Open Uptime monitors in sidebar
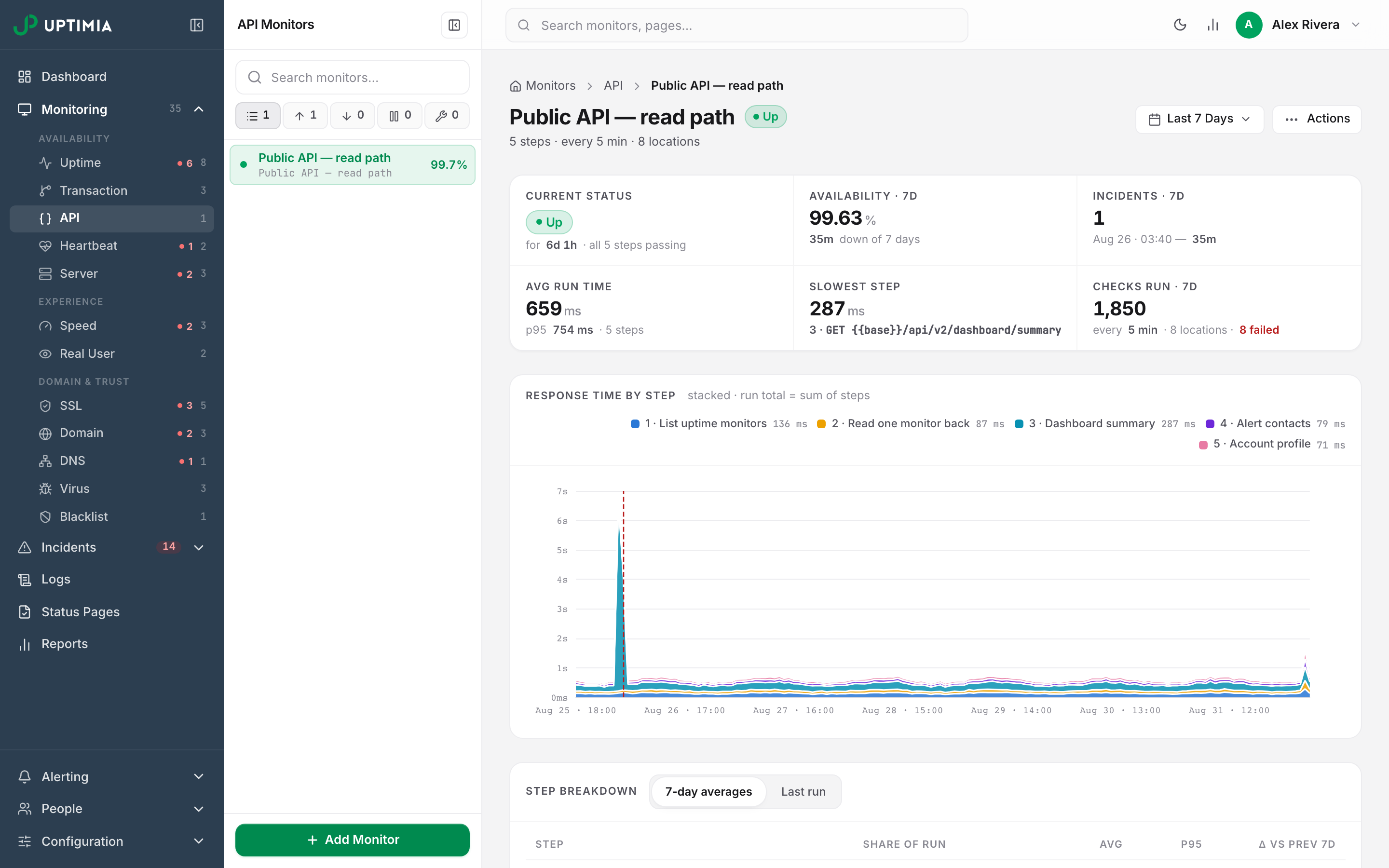Viewport: 1389px width, 868px height. click(112, 163)
